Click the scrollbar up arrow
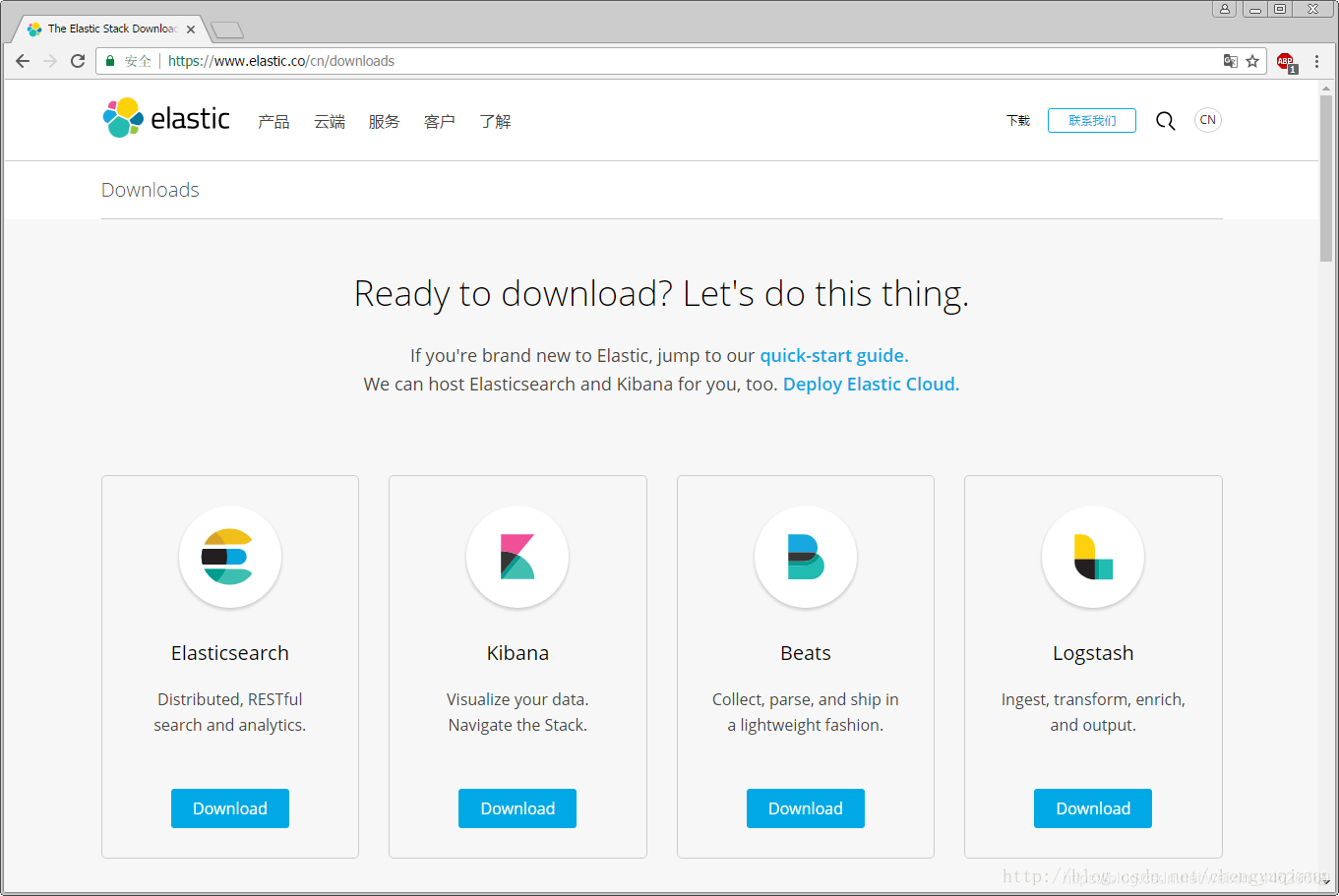The height and width of the screenshot is (896, 1339). click(x=1326, y=88)
